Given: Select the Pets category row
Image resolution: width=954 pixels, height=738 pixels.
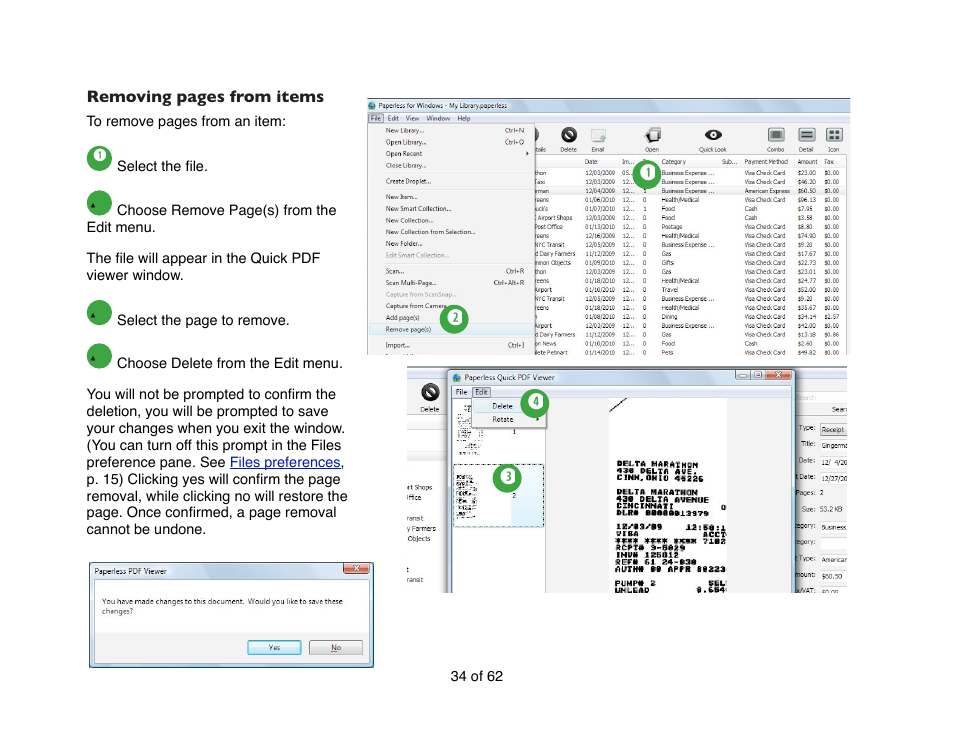Looking at the screenshot, I should (x=691, y=352).
